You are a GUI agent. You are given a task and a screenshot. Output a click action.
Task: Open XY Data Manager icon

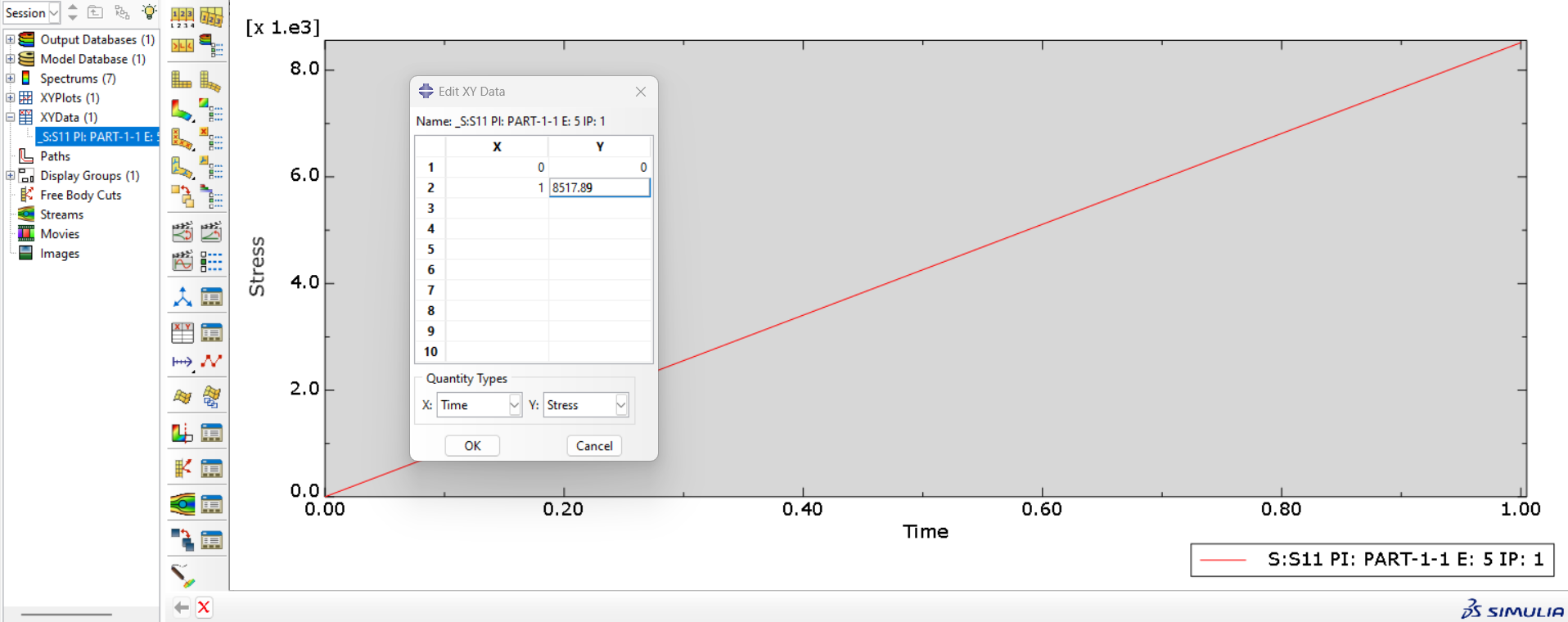211,332
